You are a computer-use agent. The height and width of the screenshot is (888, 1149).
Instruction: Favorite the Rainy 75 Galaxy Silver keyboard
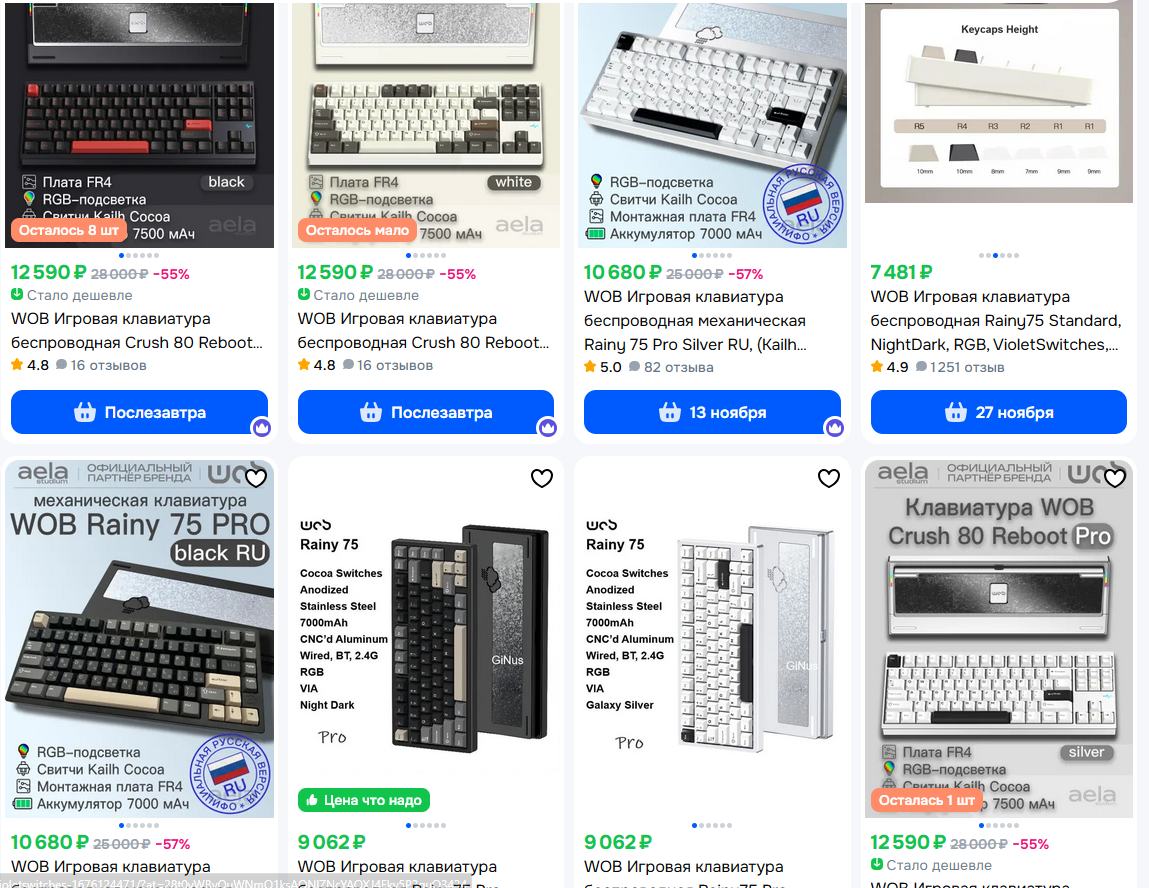click(829, 478)
